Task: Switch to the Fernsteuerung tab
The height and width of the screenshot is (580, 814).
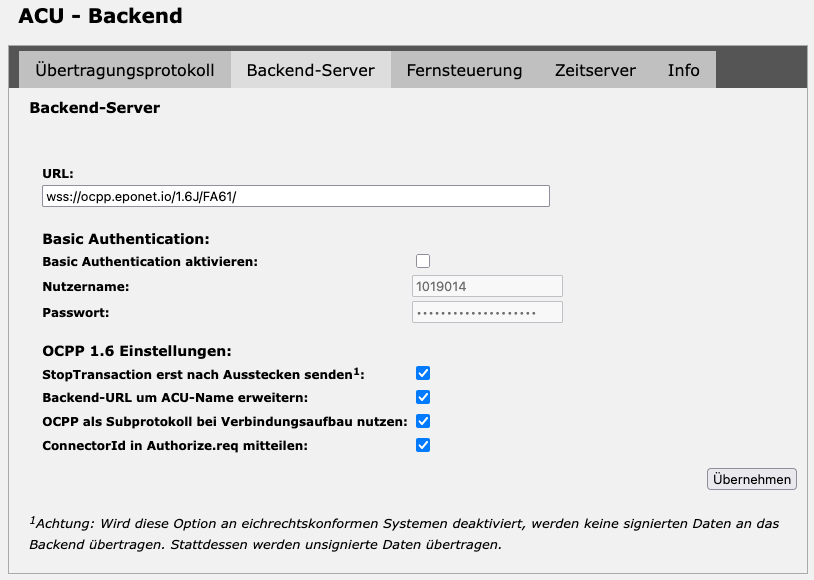Action: point(463,70)
